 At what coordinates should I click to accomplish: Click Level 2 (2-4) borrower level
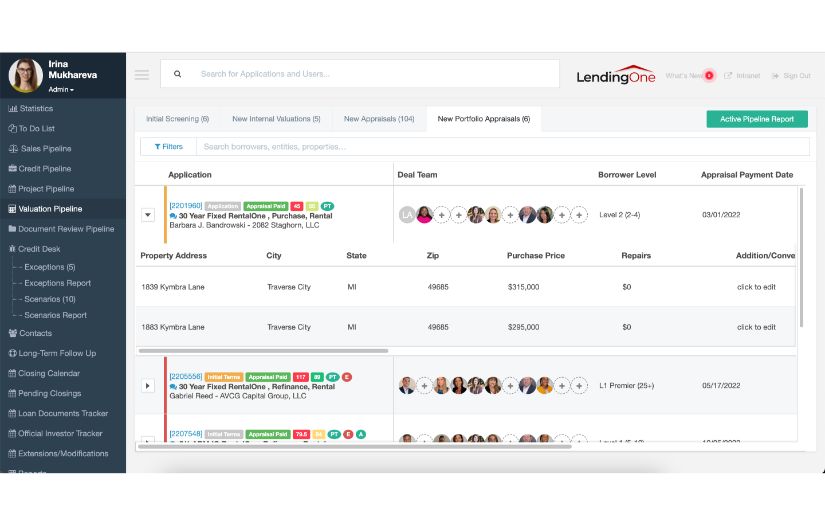pyautogui.click(x=620, y=215)
